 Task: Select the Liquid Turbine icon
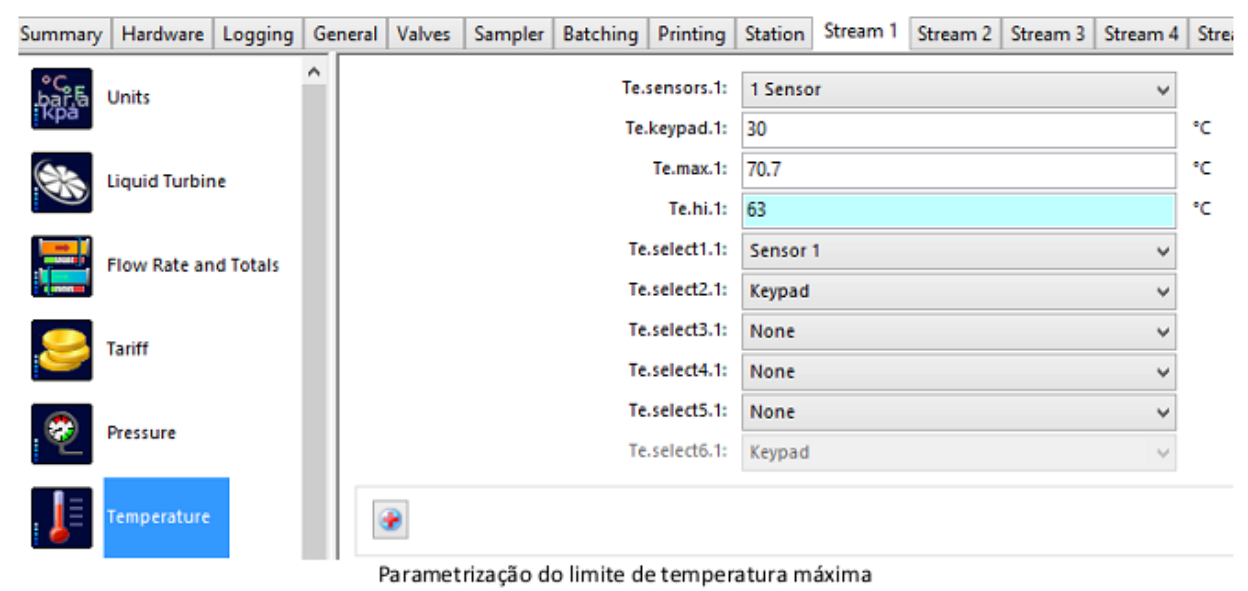pos(62,182)
